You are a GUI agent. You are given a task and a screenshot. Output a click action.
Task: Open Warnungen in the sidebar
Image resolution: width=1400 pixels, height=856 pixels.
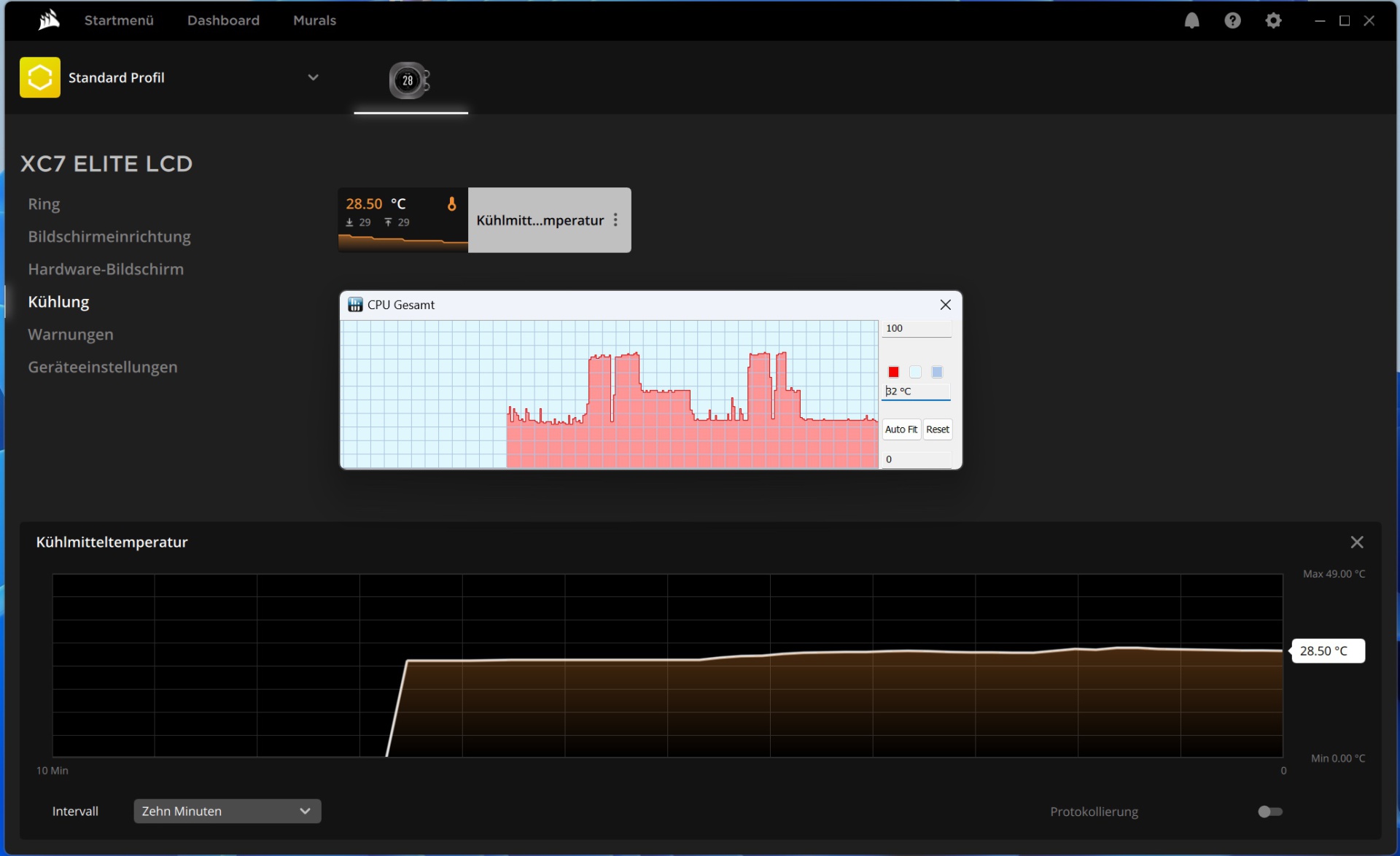[x=71, y=335]
